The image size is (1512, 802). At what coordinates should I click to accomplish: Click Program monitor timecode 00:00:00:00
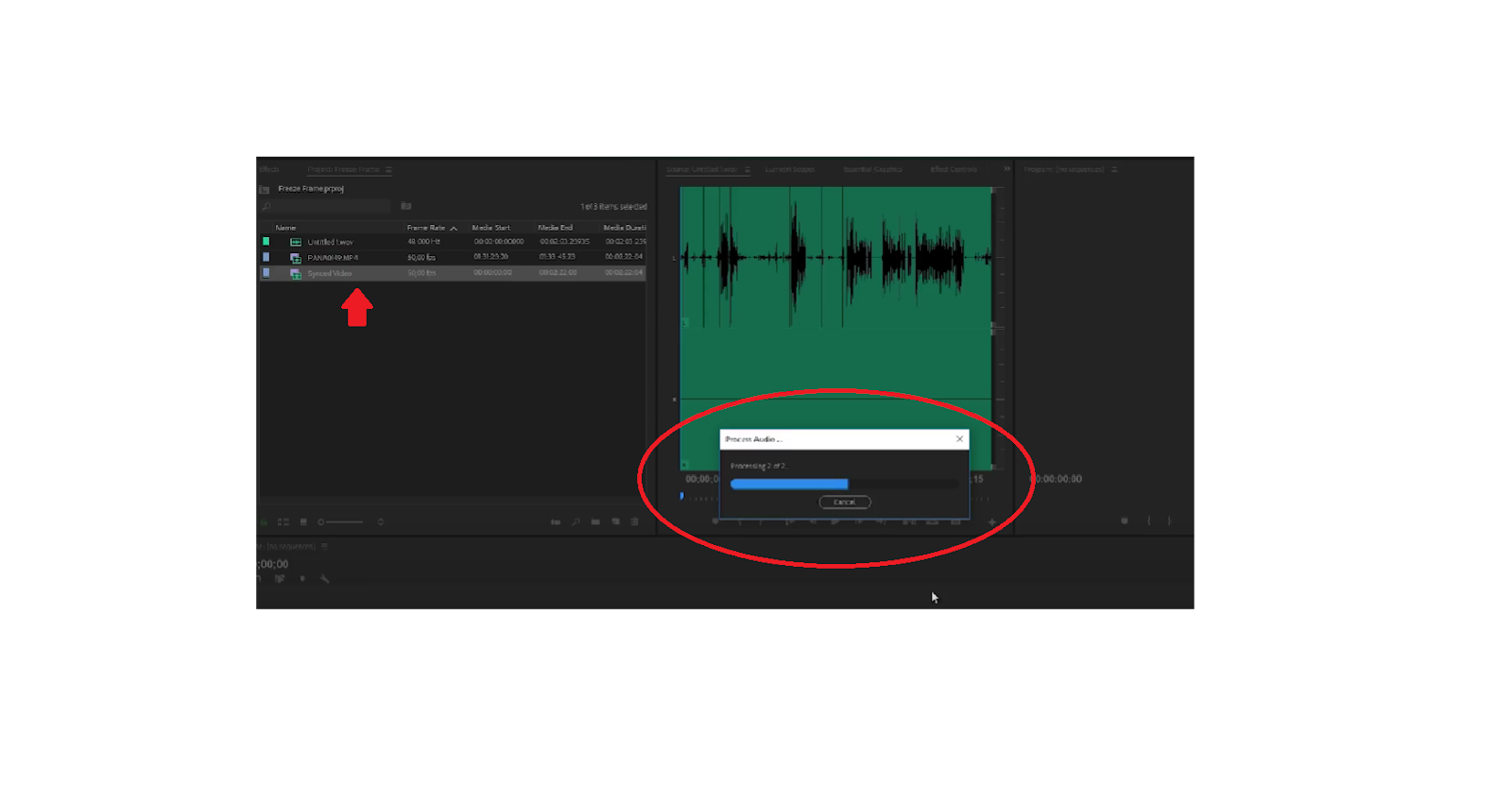pyautogui.click(x=1057, y=479)
